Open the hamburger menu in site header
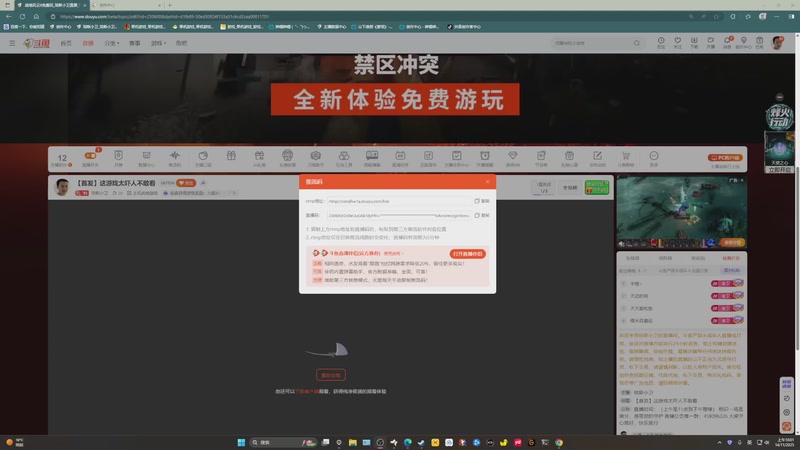Viewport: 800px width, 450px height. click(12, 43)
